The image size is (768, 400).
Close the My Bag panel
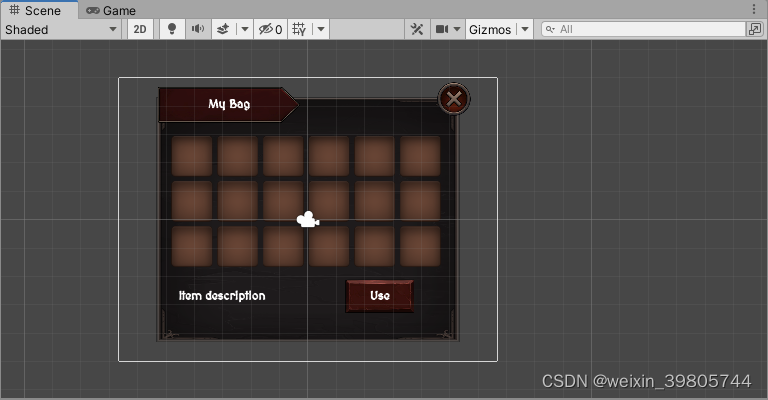[454, 98]
